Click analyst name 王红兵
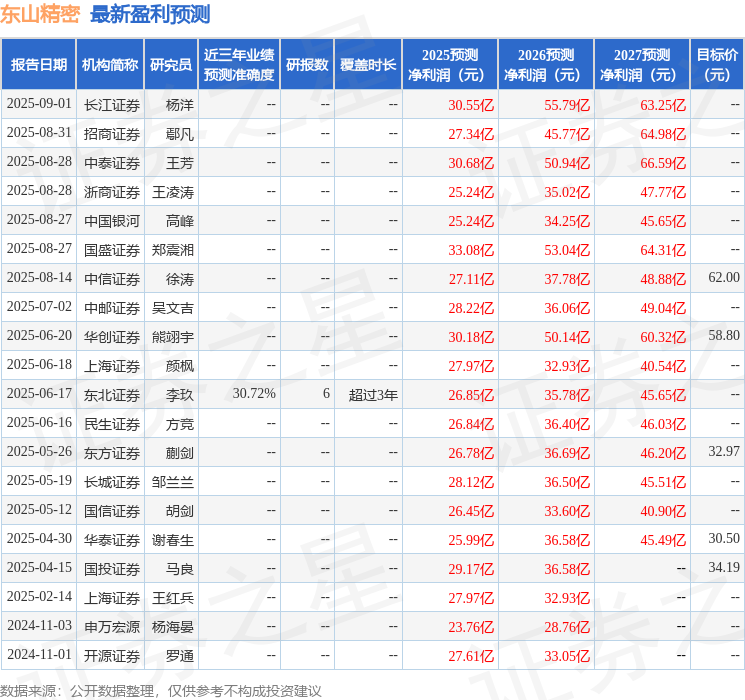Image resolution: width=745 pixels, height=700 pixels. point(173,598)
